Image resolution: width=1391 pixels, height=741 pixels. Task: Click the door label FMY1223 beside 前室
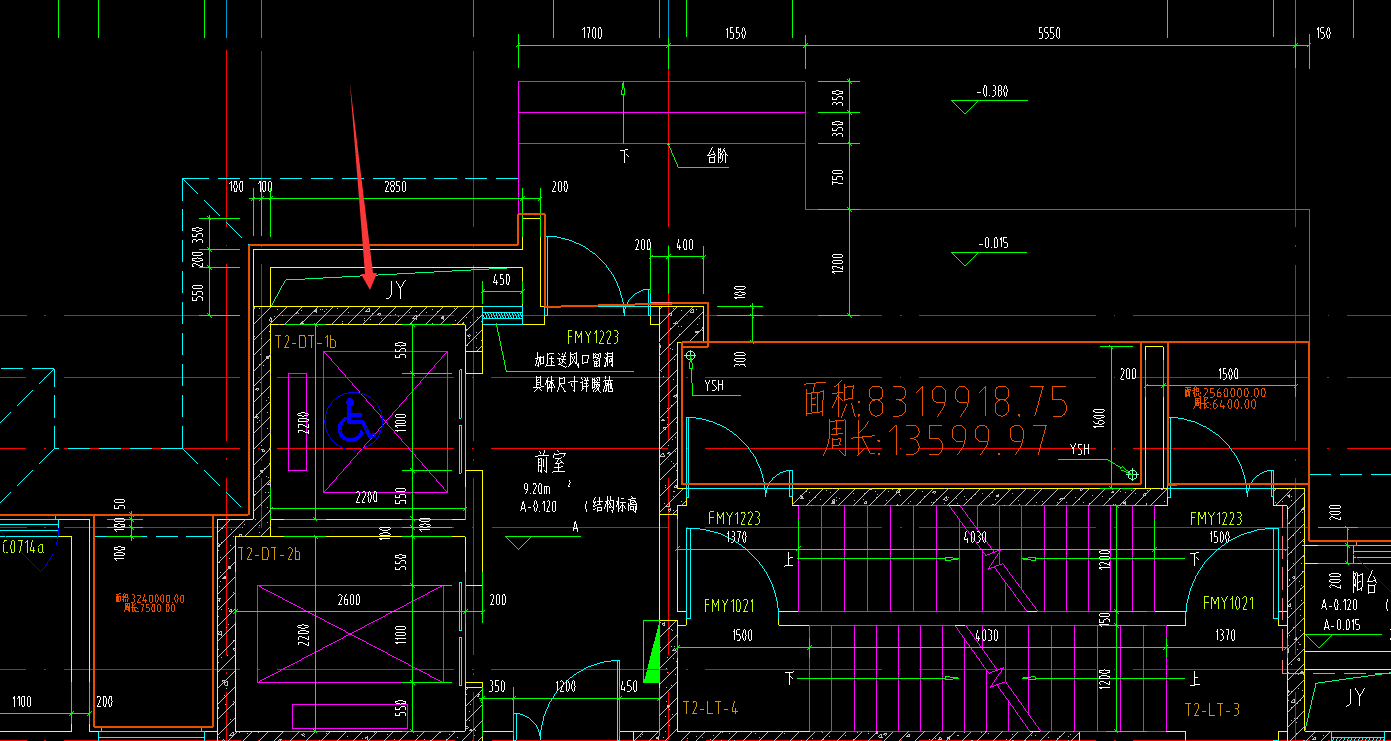593,338
